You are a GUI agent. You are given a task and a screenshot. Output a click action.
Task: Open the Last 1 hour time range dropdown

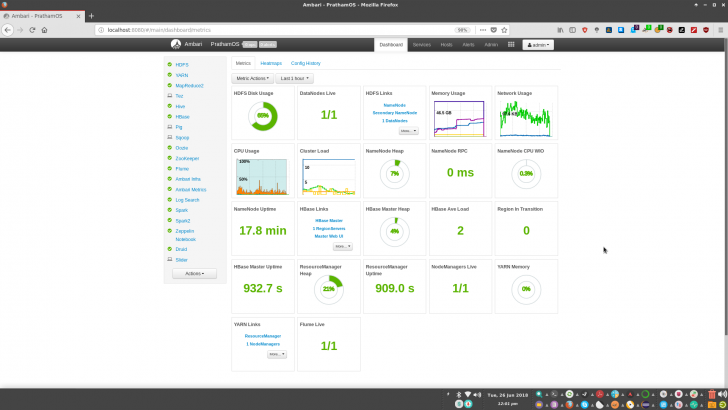point(295,78)
